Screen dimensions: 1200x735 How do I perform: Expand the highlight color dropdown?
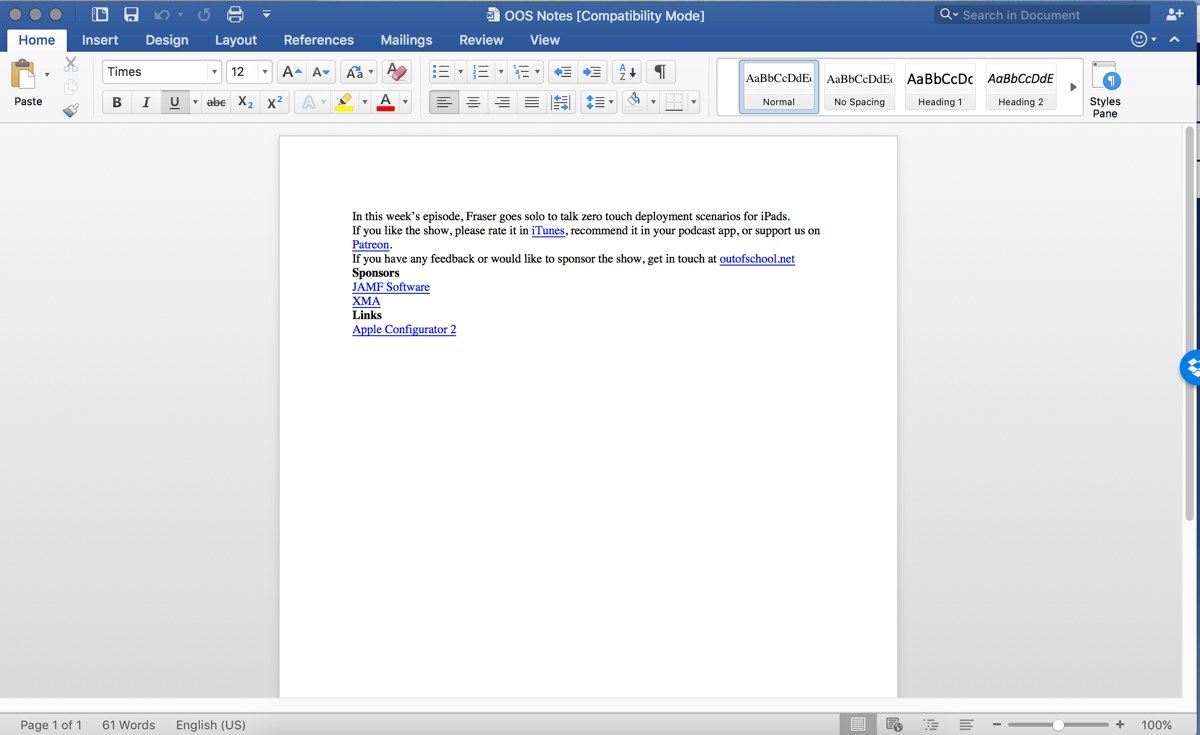(x=364, y=102)
